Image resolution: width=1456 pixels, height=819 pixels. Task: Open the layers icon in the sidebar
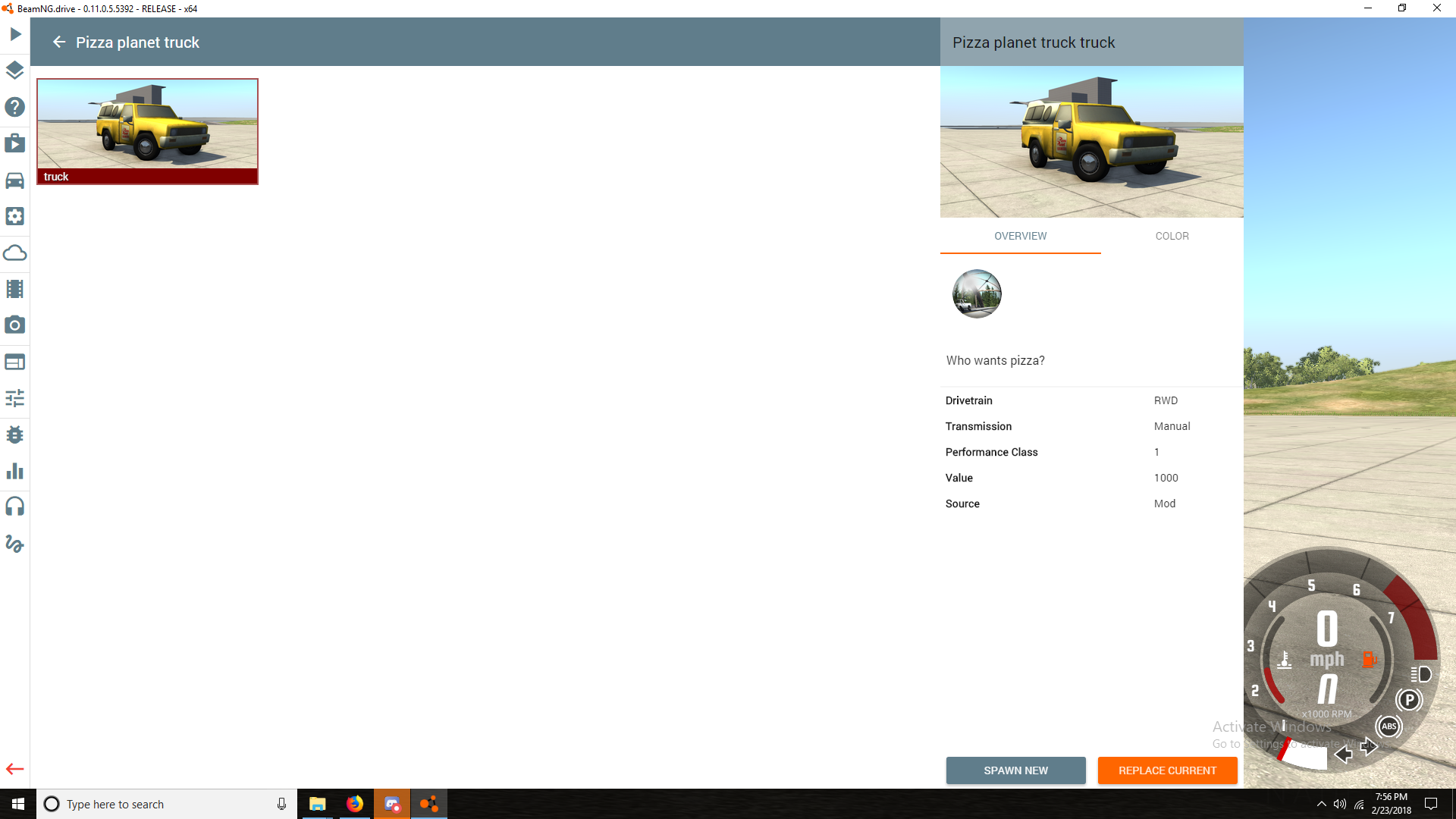click(x=15, y=71)
